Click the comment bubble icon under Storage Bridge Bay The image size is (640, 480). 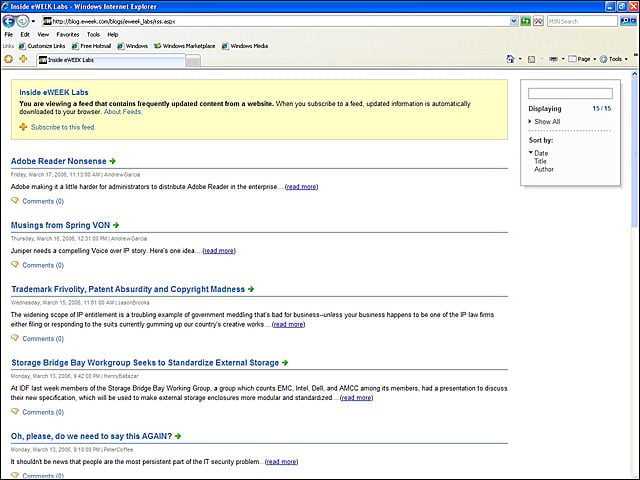pyautogui.click(x=15, y=411)
